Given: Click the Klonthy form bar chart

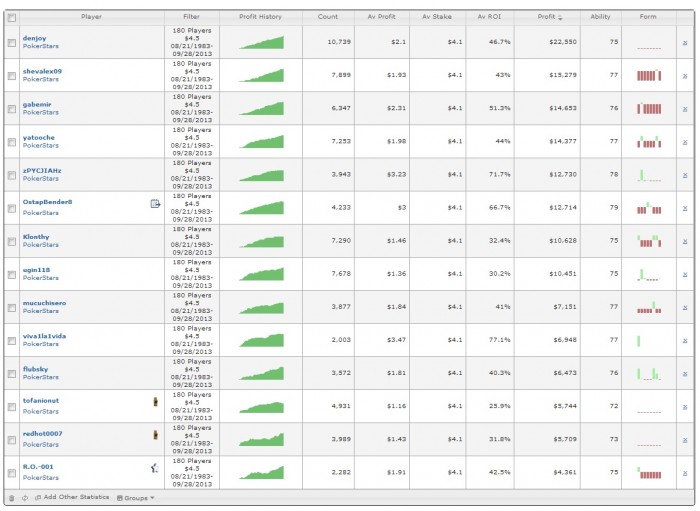Looking at the screenshot, I should pos(649,241).
